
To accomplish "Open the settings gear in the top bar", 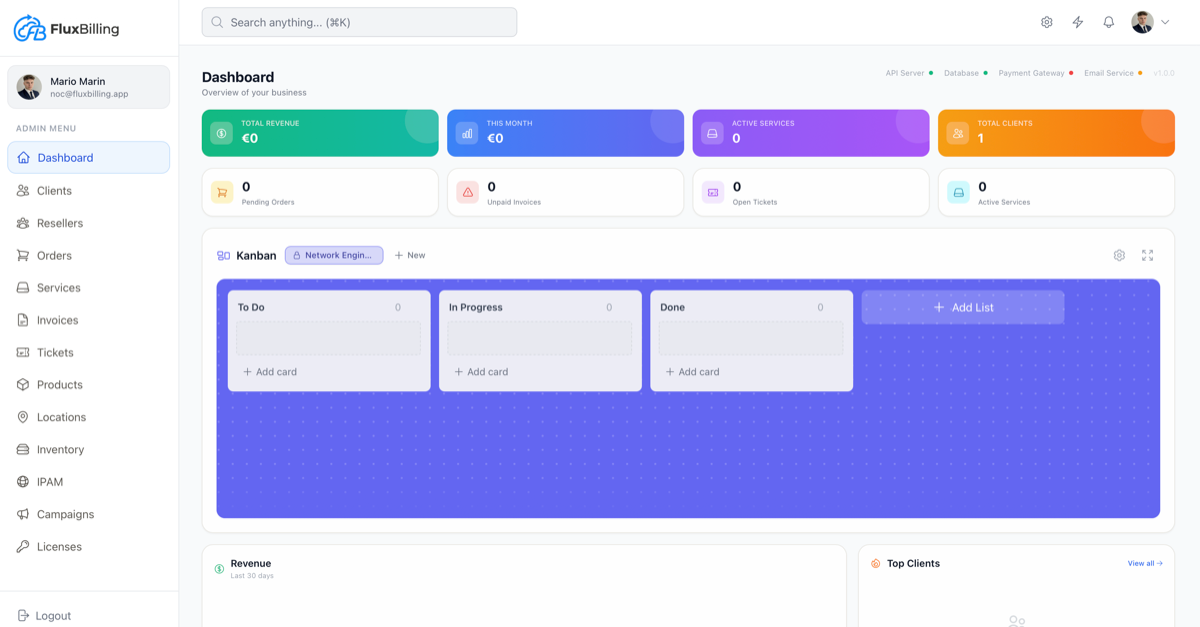I will 1046,21.
